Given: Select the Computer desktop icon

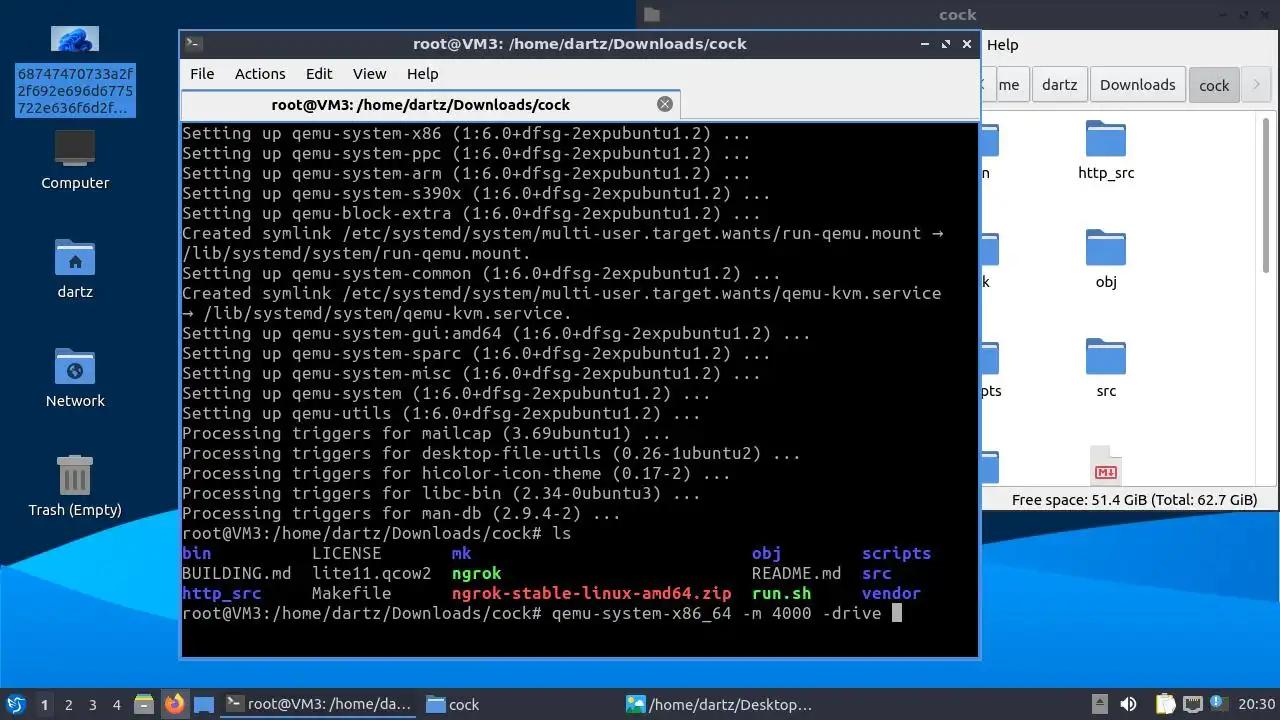Looking at the screenshot, I should point(75,160).
